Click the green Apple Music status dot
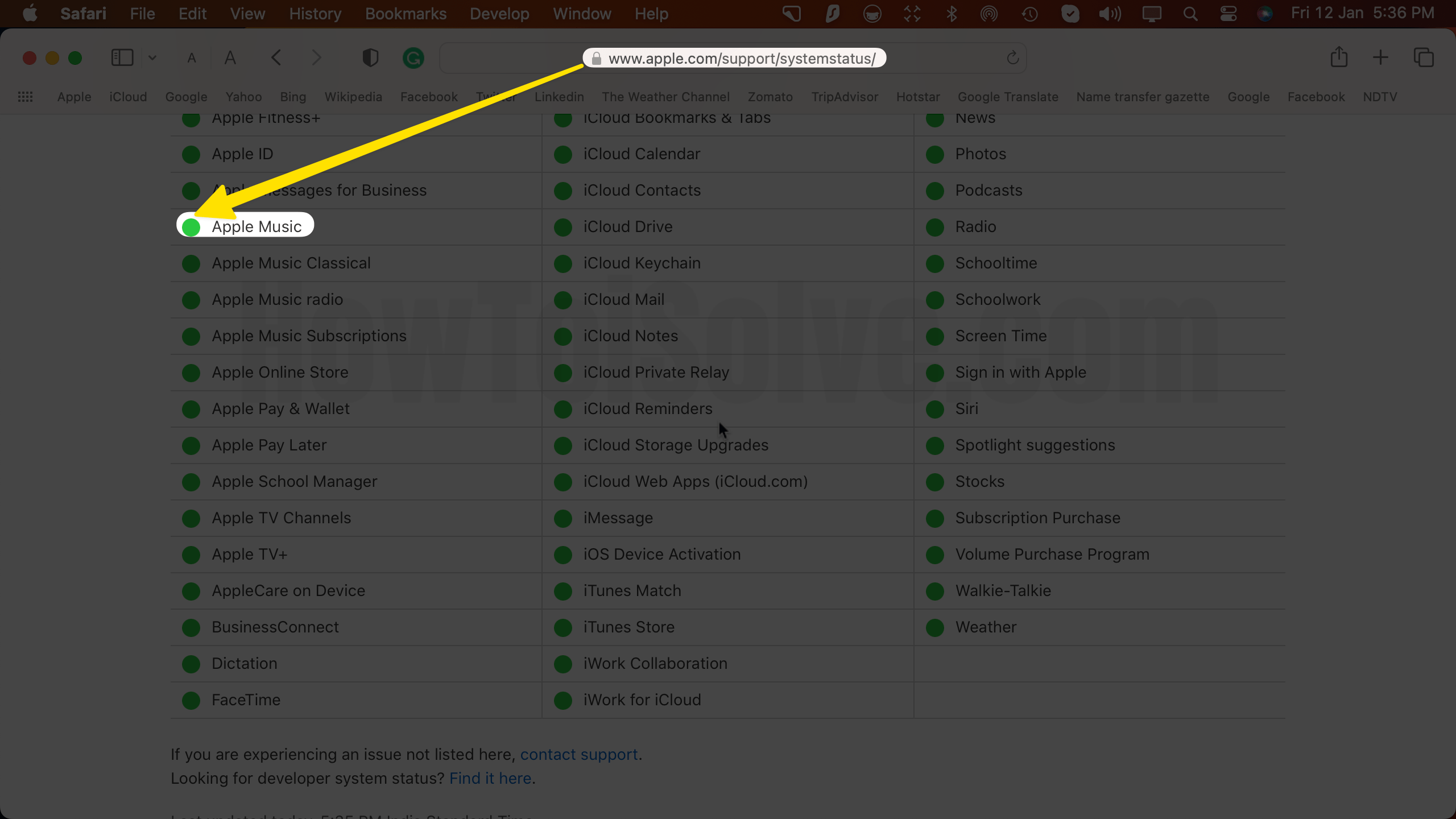Viewport: 1456px width, 819px height. (191, 227)
